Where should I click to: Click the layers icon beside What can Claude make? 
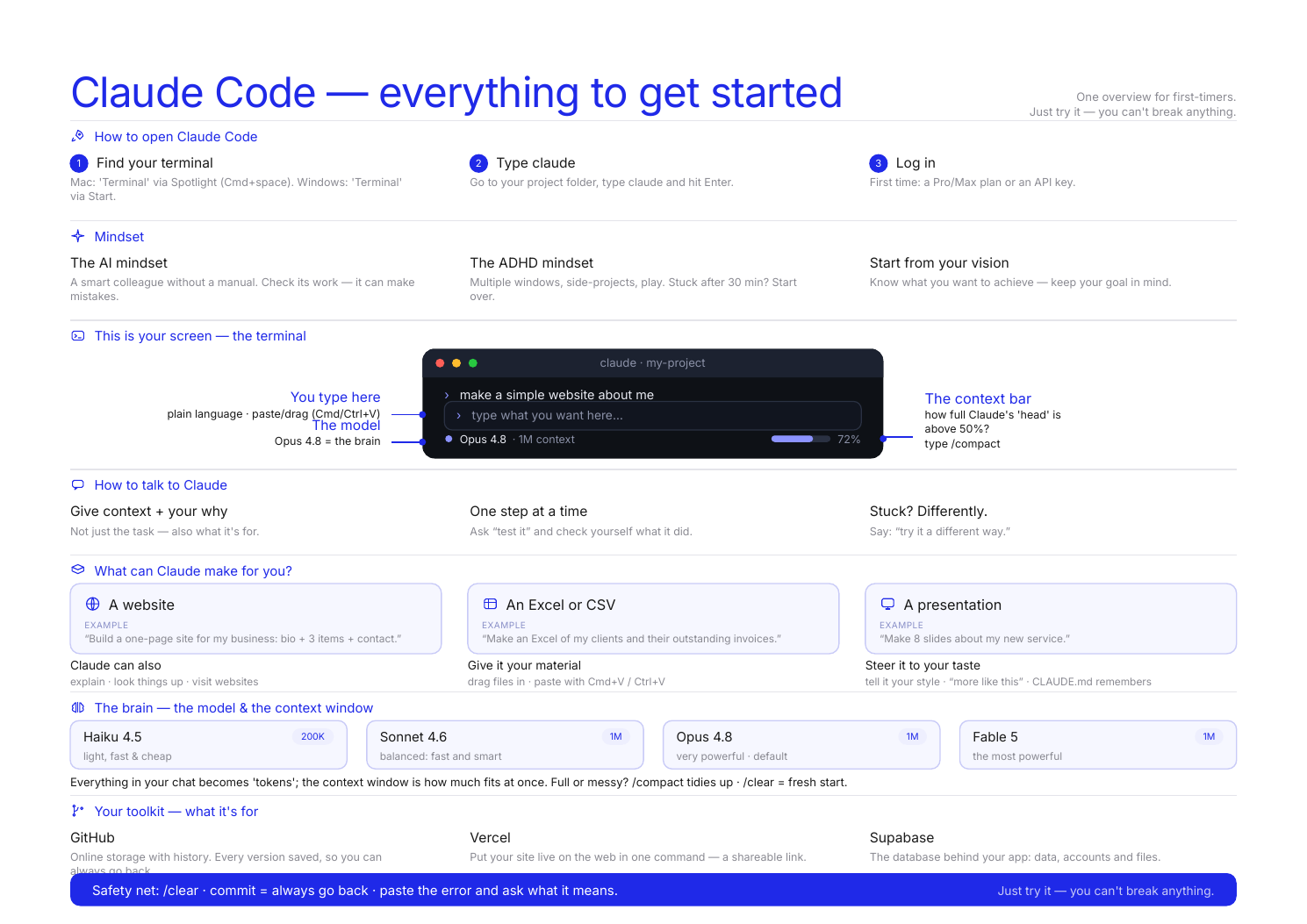point(77,569)
